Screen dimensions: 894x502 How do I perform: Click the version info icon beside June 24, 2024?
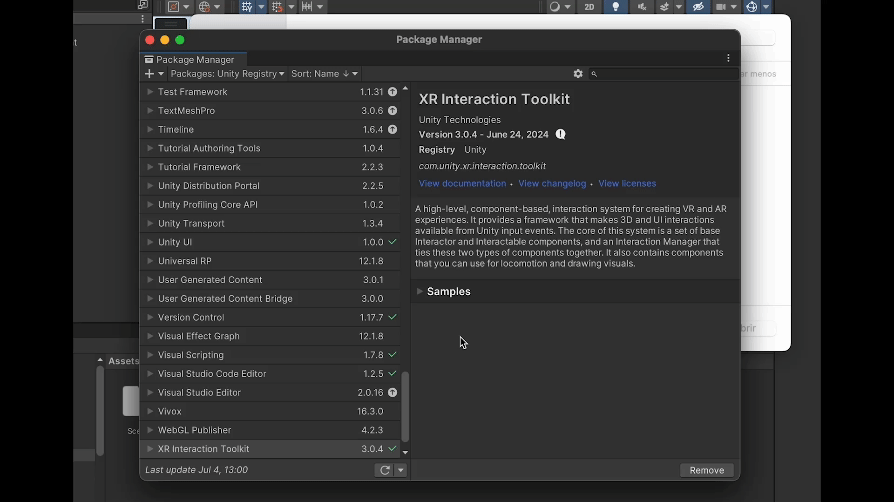click(560, 134)
